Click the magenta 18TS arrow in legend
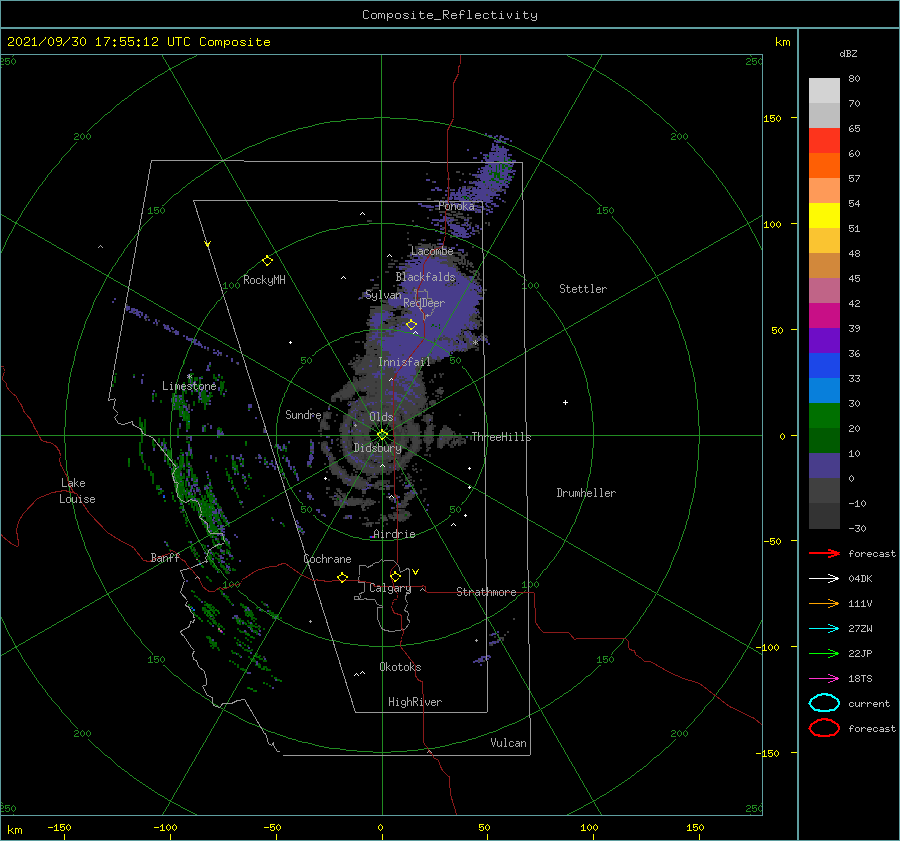The height and width of the screenshot is (841, 900). click(x=824, y=679)
